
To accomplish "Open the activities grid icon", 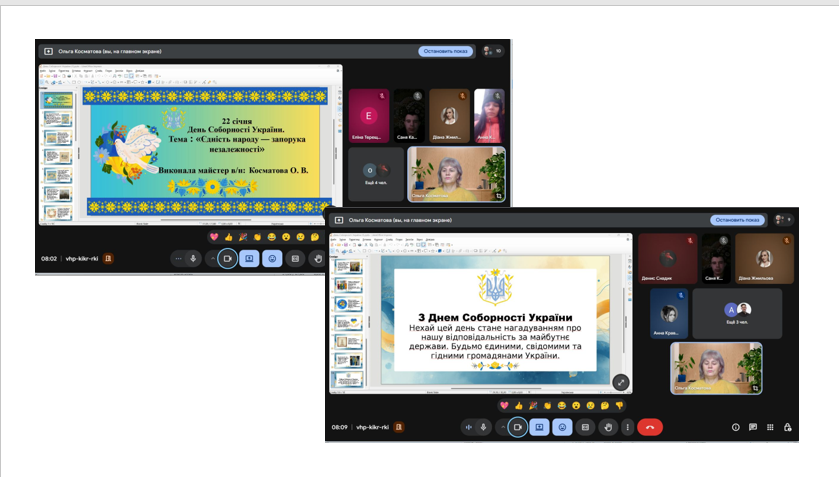I will coord(771,427).
